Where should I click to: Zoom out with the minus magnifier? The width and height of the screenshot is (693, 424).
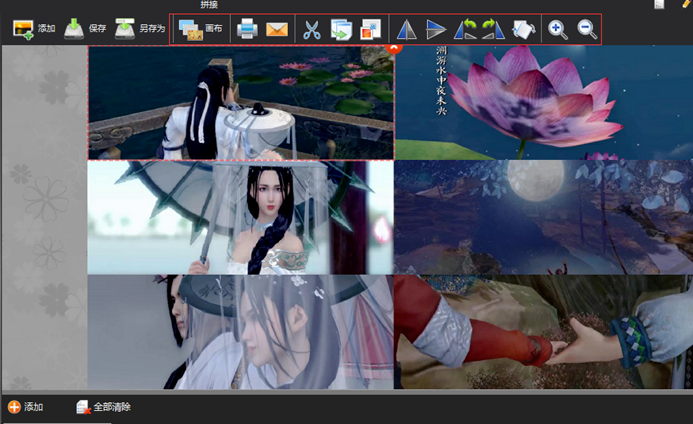(x=587, y=29)
